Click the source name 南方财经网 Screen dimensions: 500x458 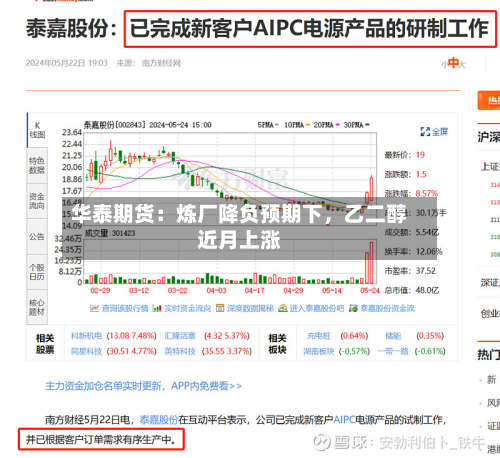click(x=161, y=63)
